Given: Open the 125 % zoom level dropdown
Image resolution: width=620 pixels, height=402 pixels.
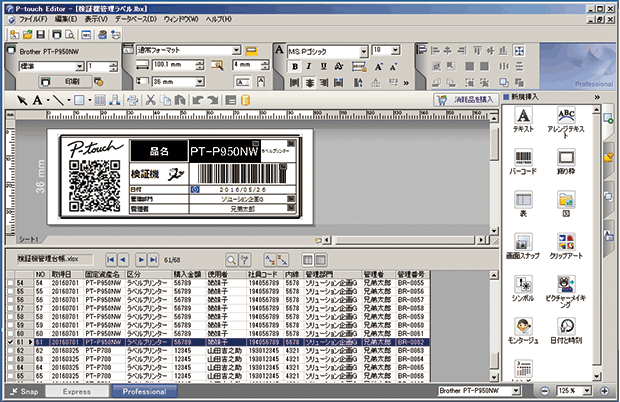Looking at the screenshot, I should click(586, 391).
